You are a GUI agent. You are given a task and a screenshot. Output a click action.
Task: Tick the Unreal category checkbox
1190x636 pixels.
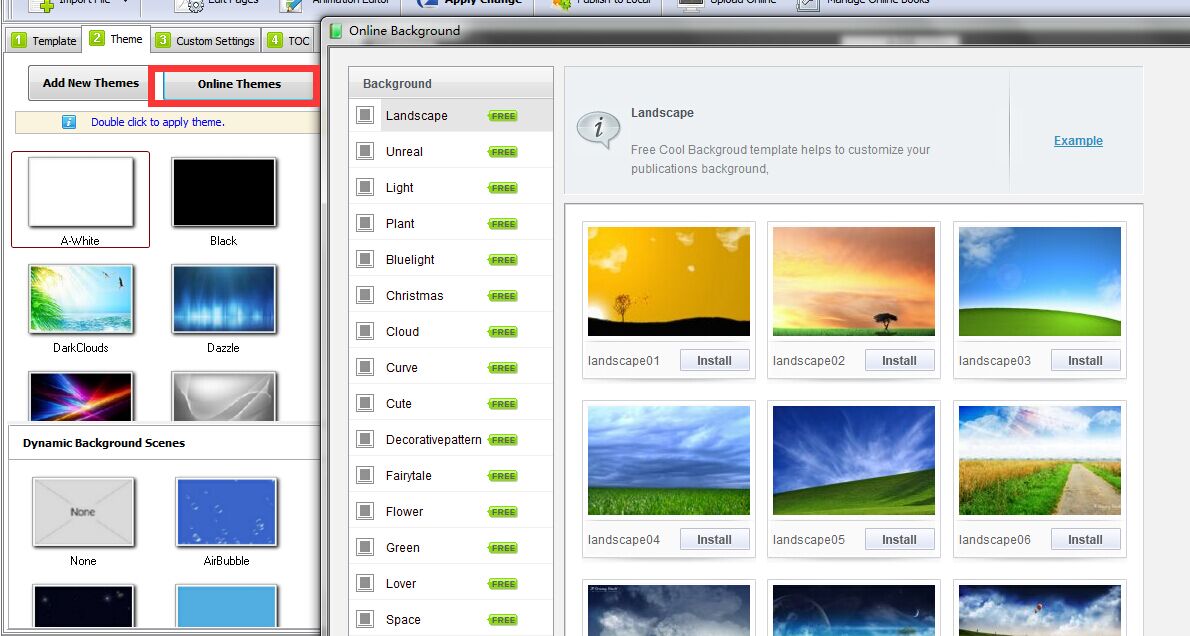point(365,151)
